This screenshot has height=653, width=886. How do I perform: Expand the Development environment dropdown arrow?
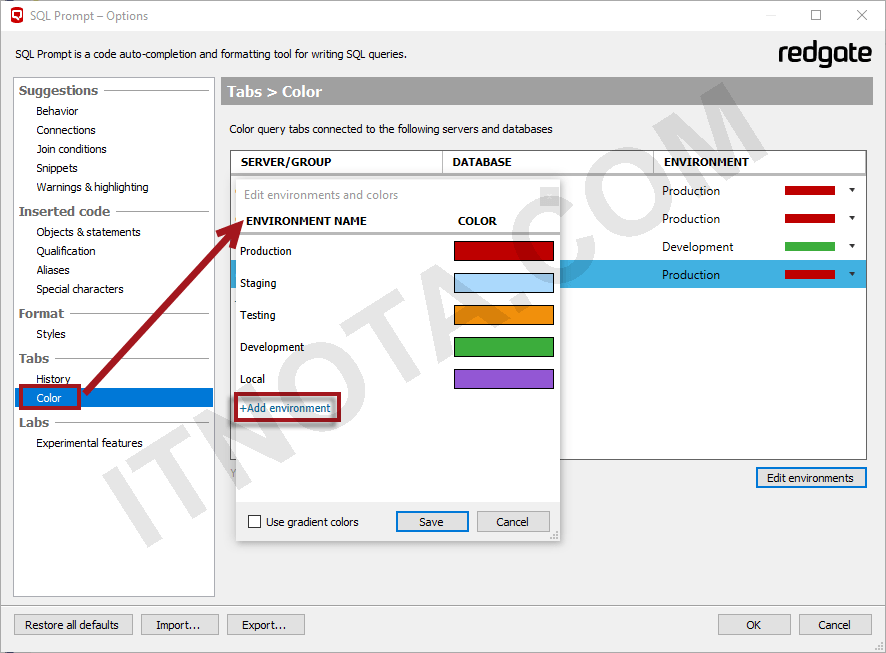click(x=852, y=247)
